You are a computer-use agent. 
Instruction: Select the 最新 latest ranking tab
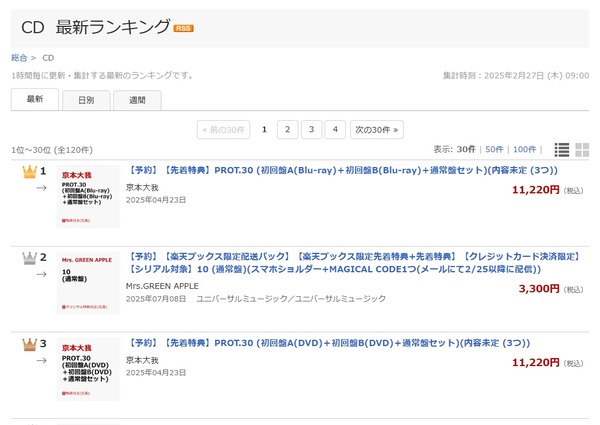pyautogui.click(x=35, y=99)
